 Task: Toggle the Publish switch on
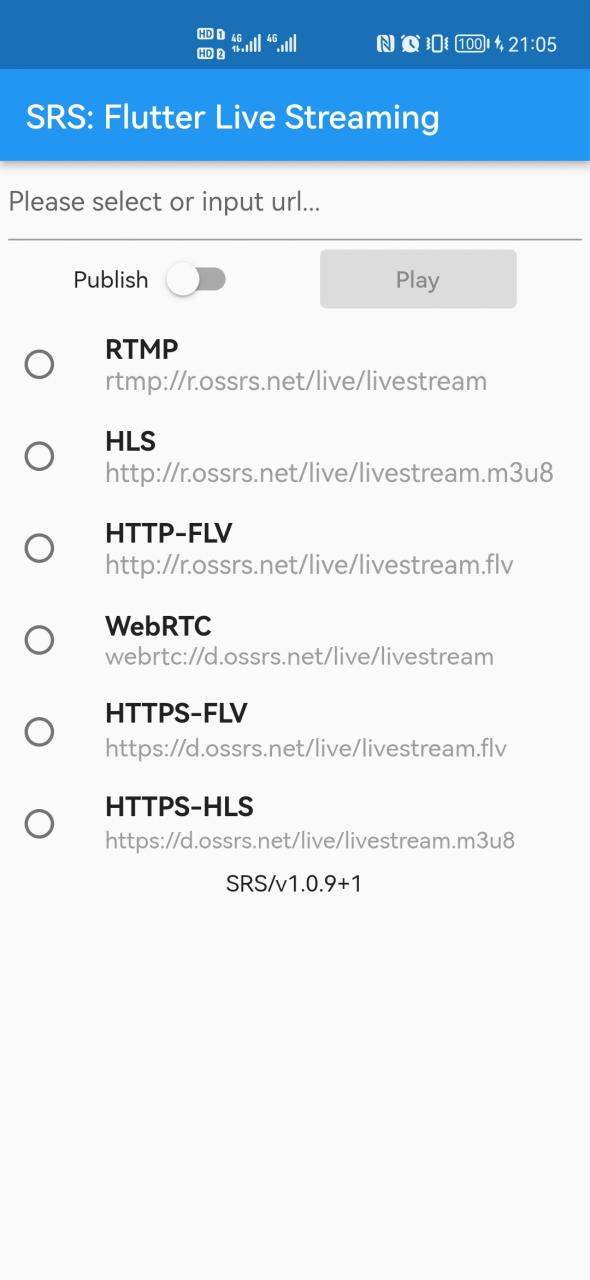point(196,279)
